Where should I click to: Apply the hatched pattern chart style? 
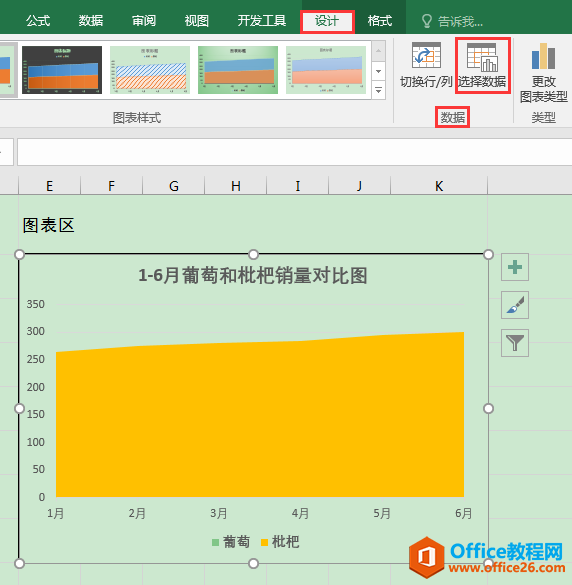click(x=150, y=70)
